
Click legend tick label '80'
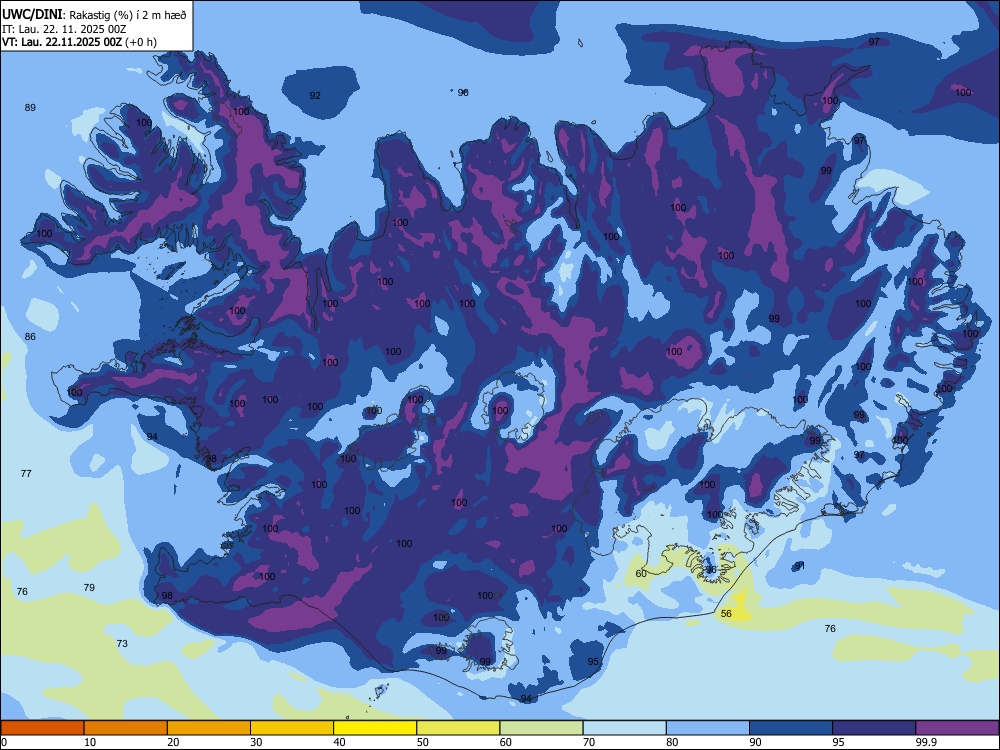(672, 742)
